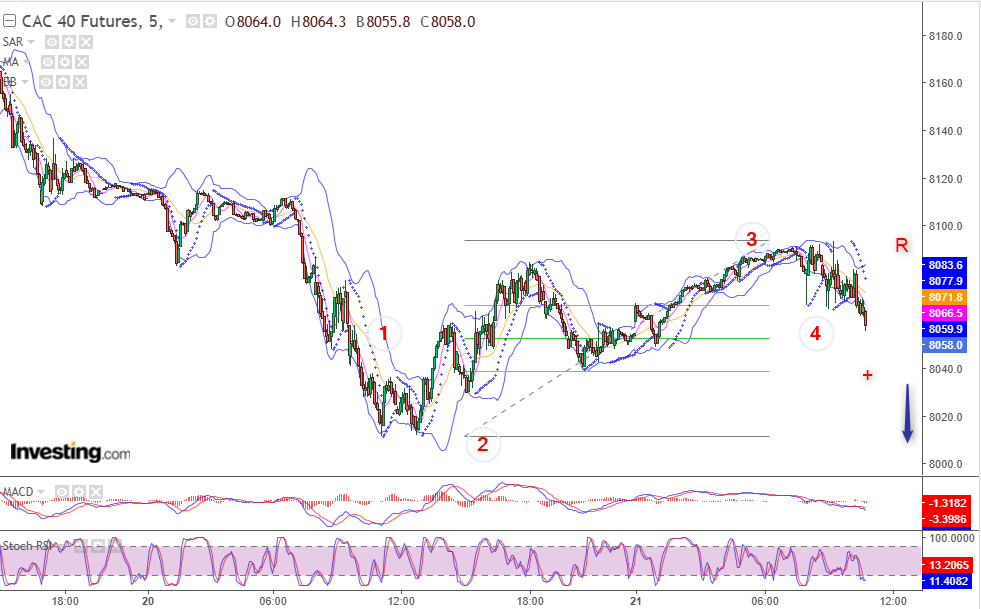The width and height of the screenshot is (981, 609).
Task: Remove the Stoch RSI indicator with its X icon
Action: tap(115, 546)
